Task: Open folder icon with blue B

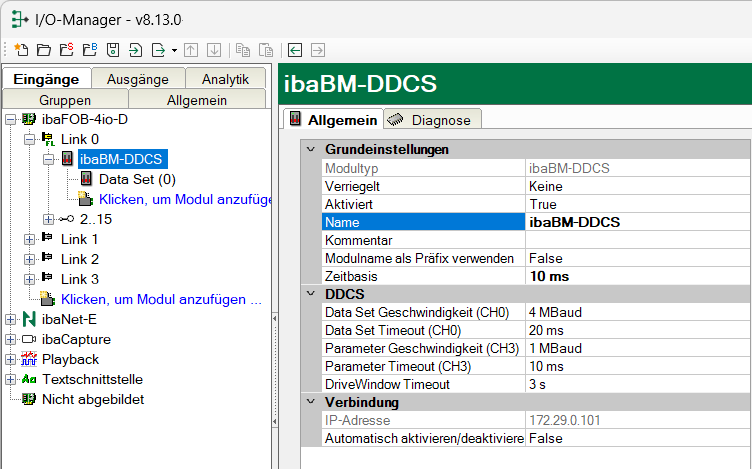Action: click(x=90, y=50)
